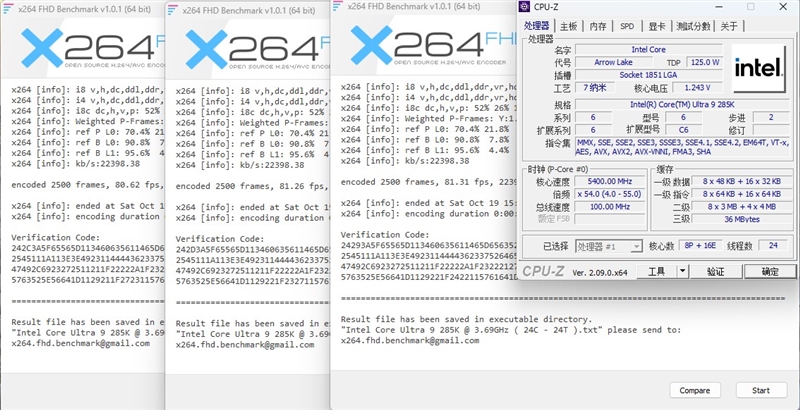800x410 pixels.
Task: Switch to the 主板 tab in CPU-Z
Action: pos(568,27)
